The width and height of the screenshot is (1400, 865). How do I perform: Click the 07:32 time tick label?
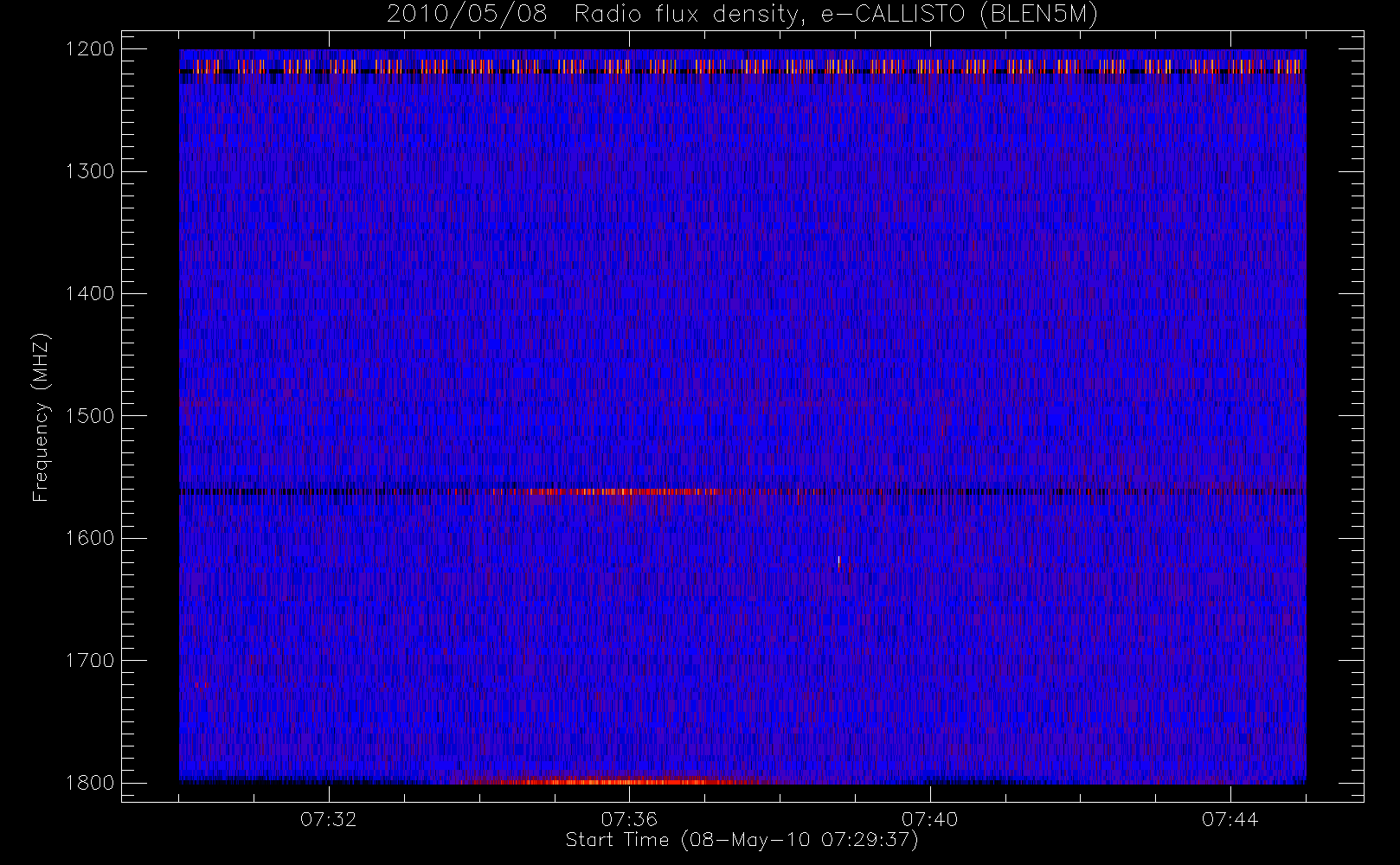pyautogui.click(x=329, y=818)
